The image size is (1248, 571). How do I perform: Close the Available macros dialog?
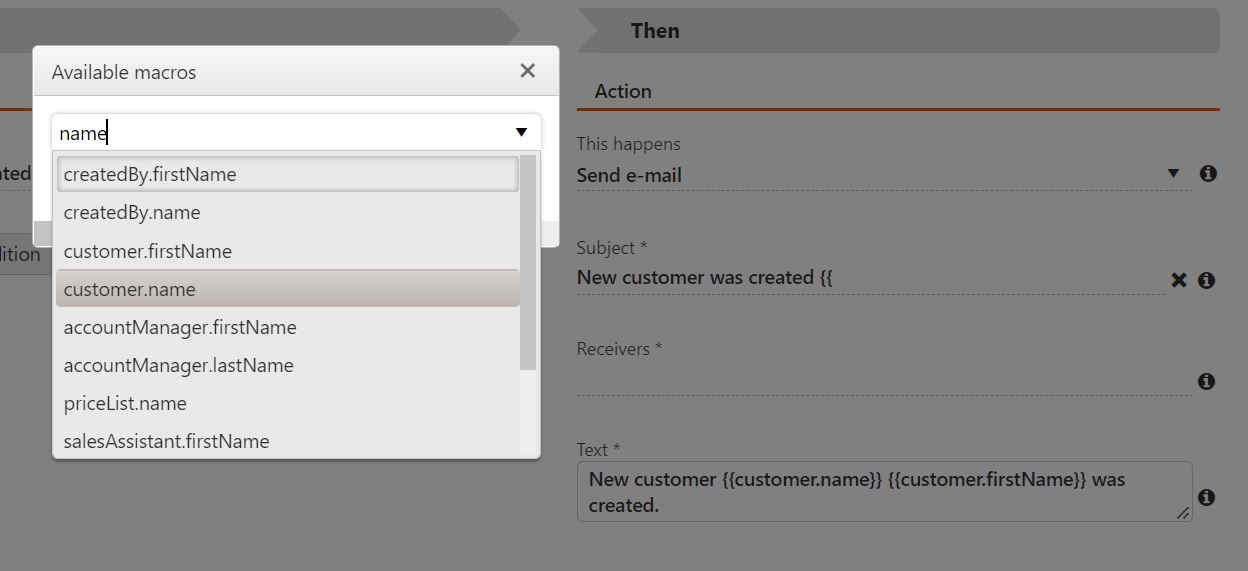(527, 71)
